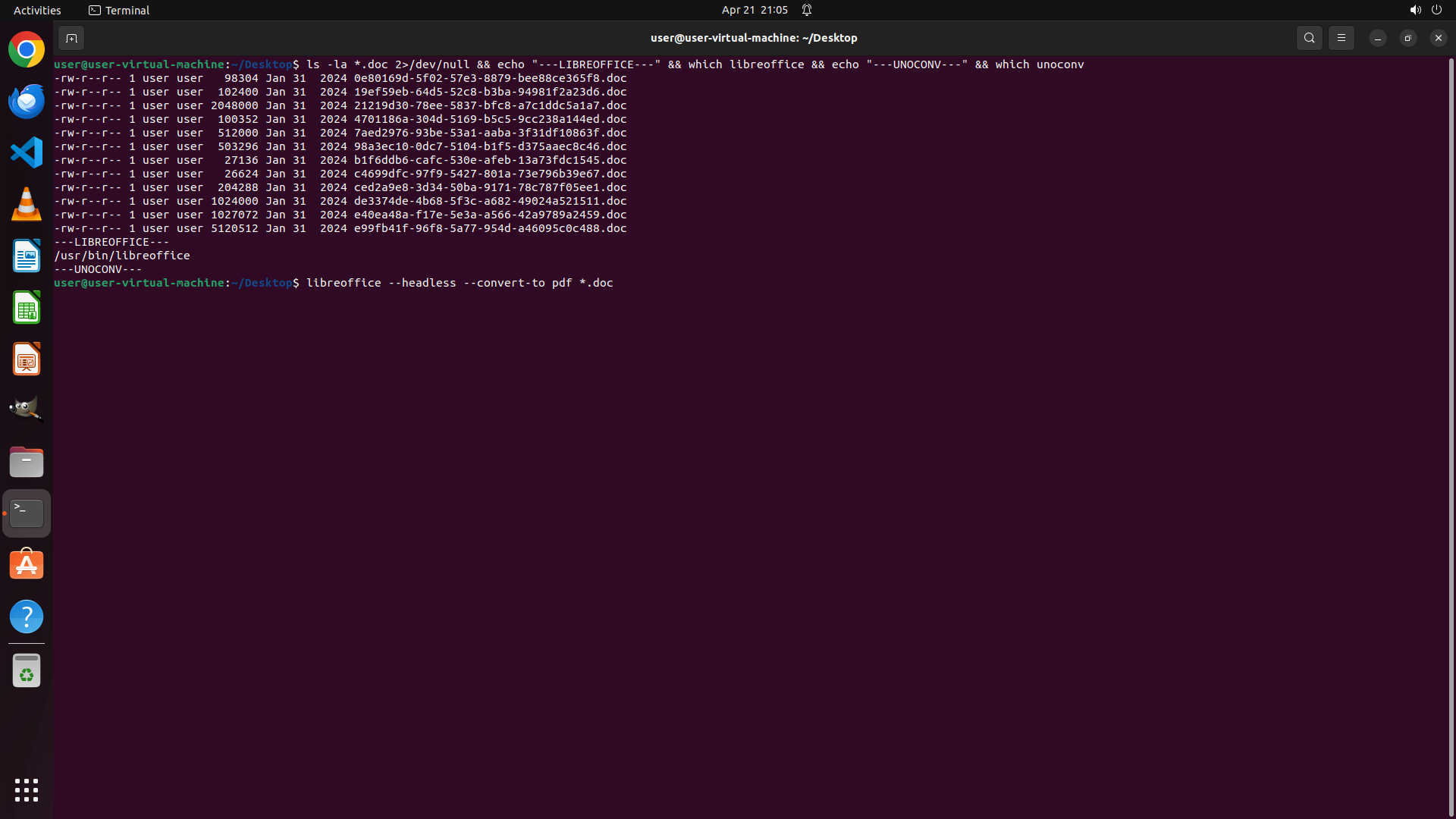1456x819 pixels.
Task: Open the Help application
Action: [x=27, y=617]
